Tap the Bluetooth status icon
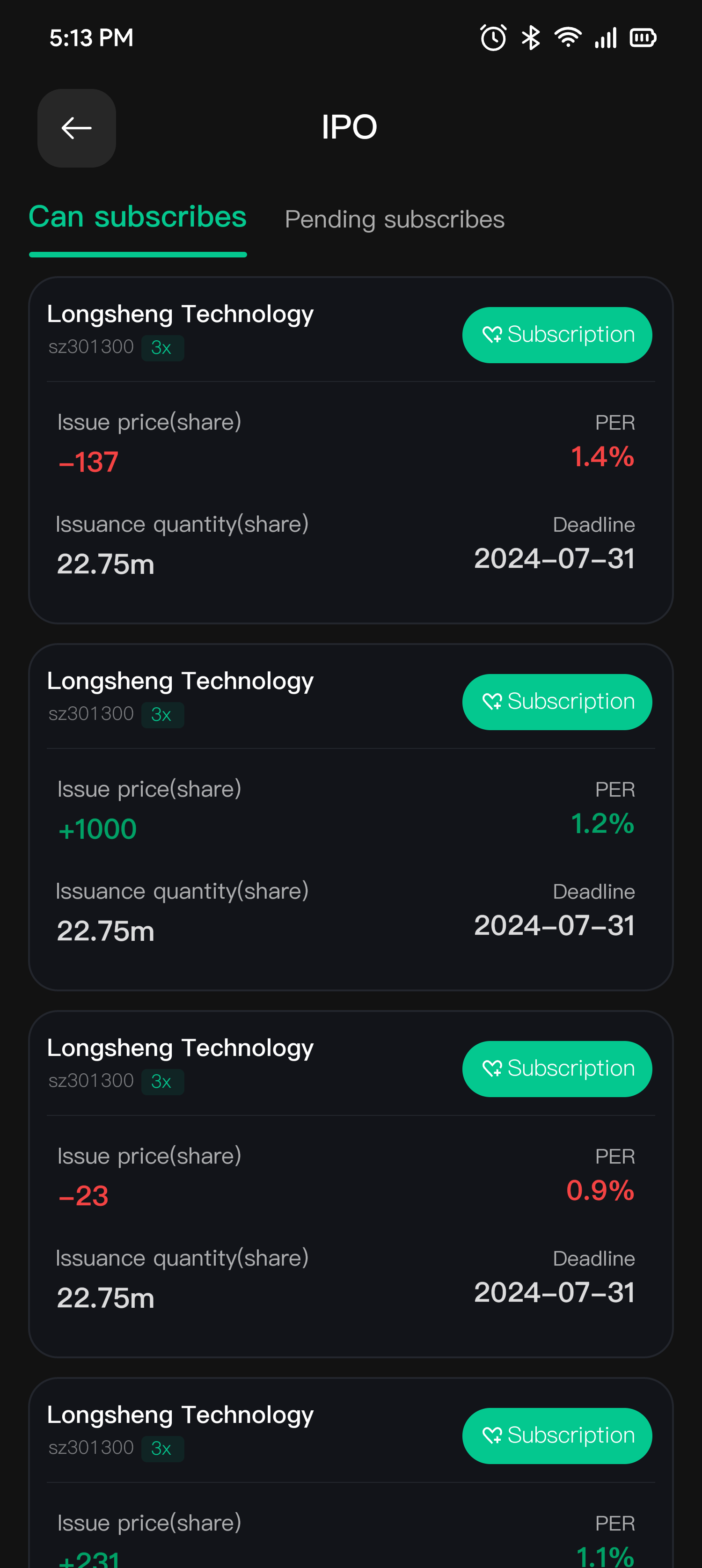This screenshot has width=702, height=1568. pyautogui.click(x=530, y=38)
